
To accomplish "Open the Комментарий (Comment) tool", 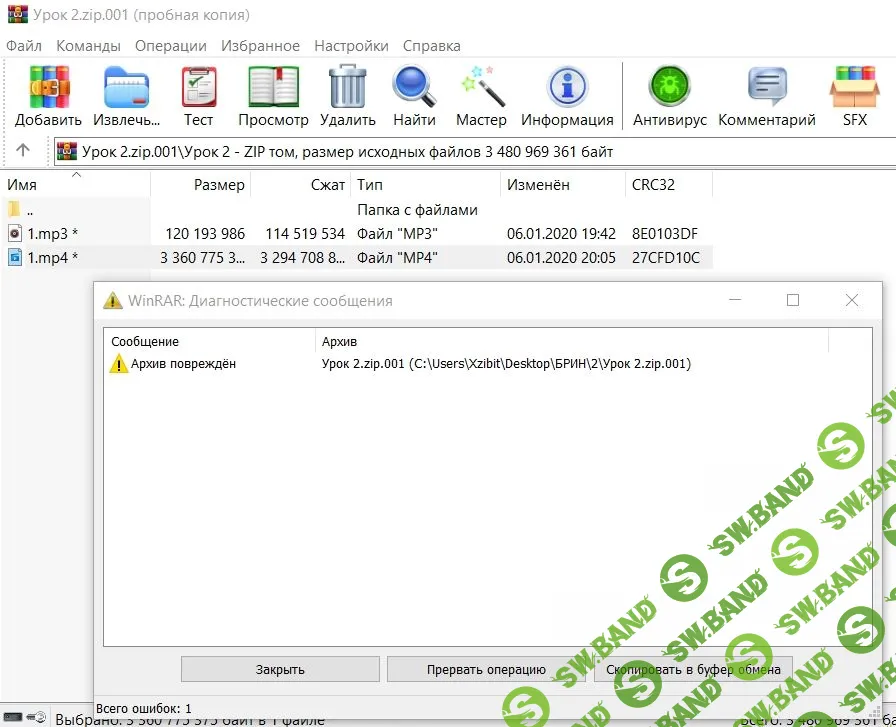I will point(766,96).
